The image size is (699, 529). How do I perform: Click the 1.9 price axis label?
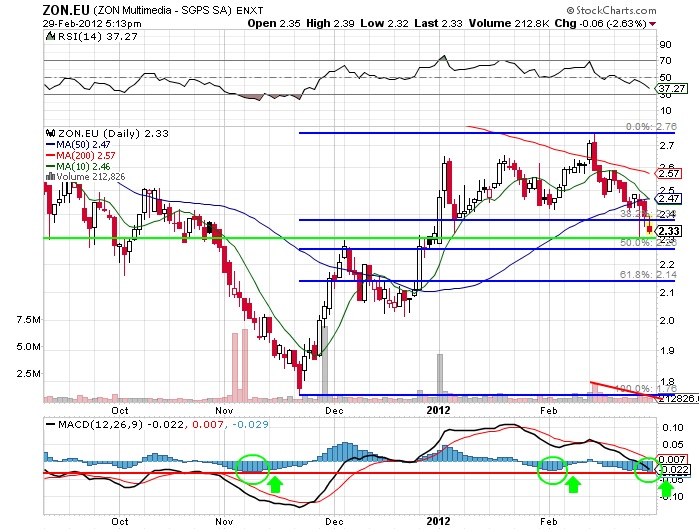tap(667, 350)
